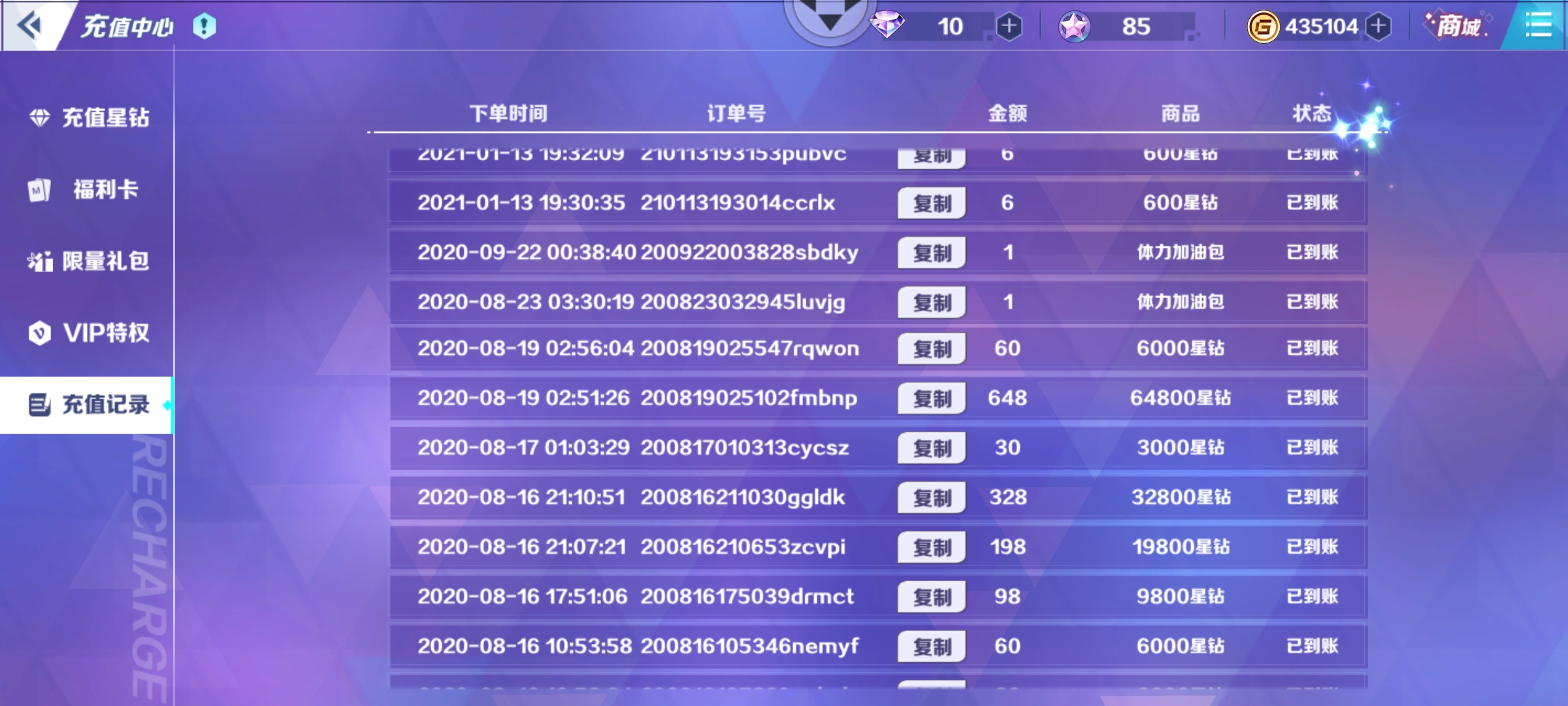Copy order number 200817010313cycsz
Viewport: 1568px width, 706px height.
point(932,448)
